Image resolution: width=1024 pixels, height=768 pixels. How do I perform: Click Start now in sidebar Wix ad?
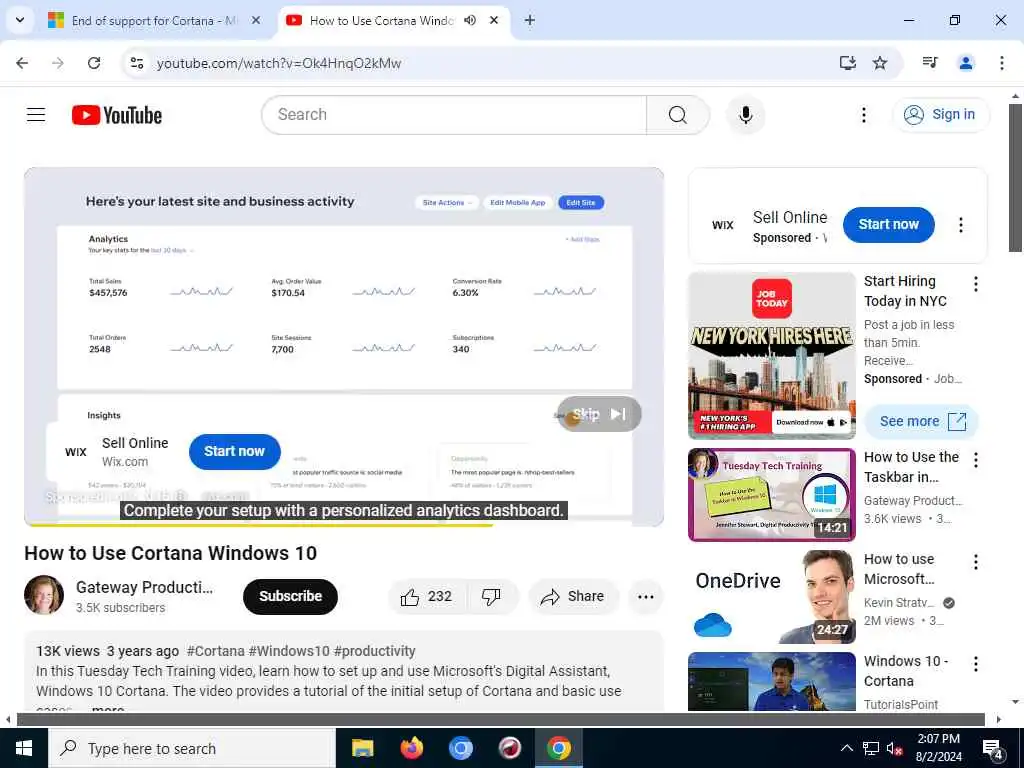[x=888, y=225]
